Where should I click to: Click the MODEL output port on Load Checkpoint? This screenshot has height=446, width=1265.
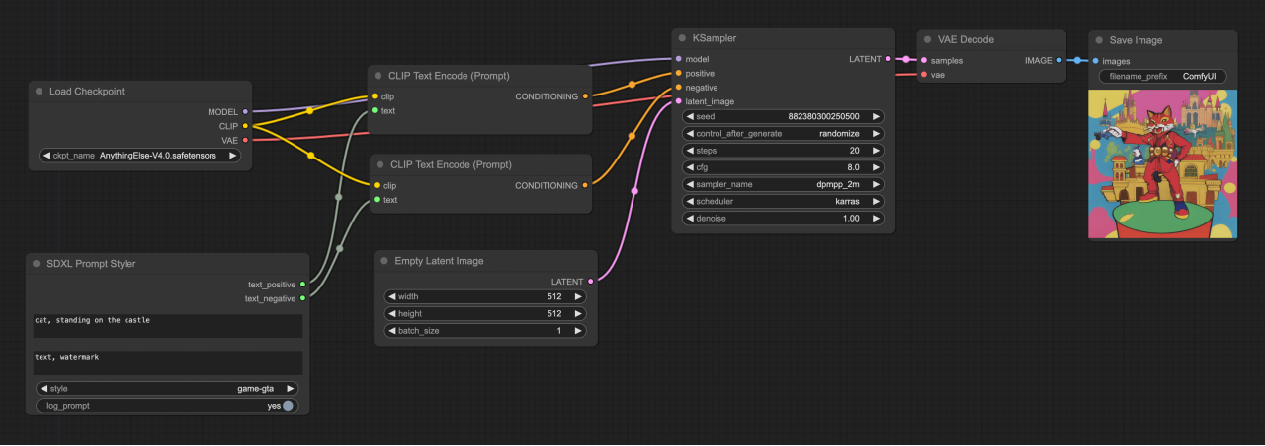coord(245,112)
